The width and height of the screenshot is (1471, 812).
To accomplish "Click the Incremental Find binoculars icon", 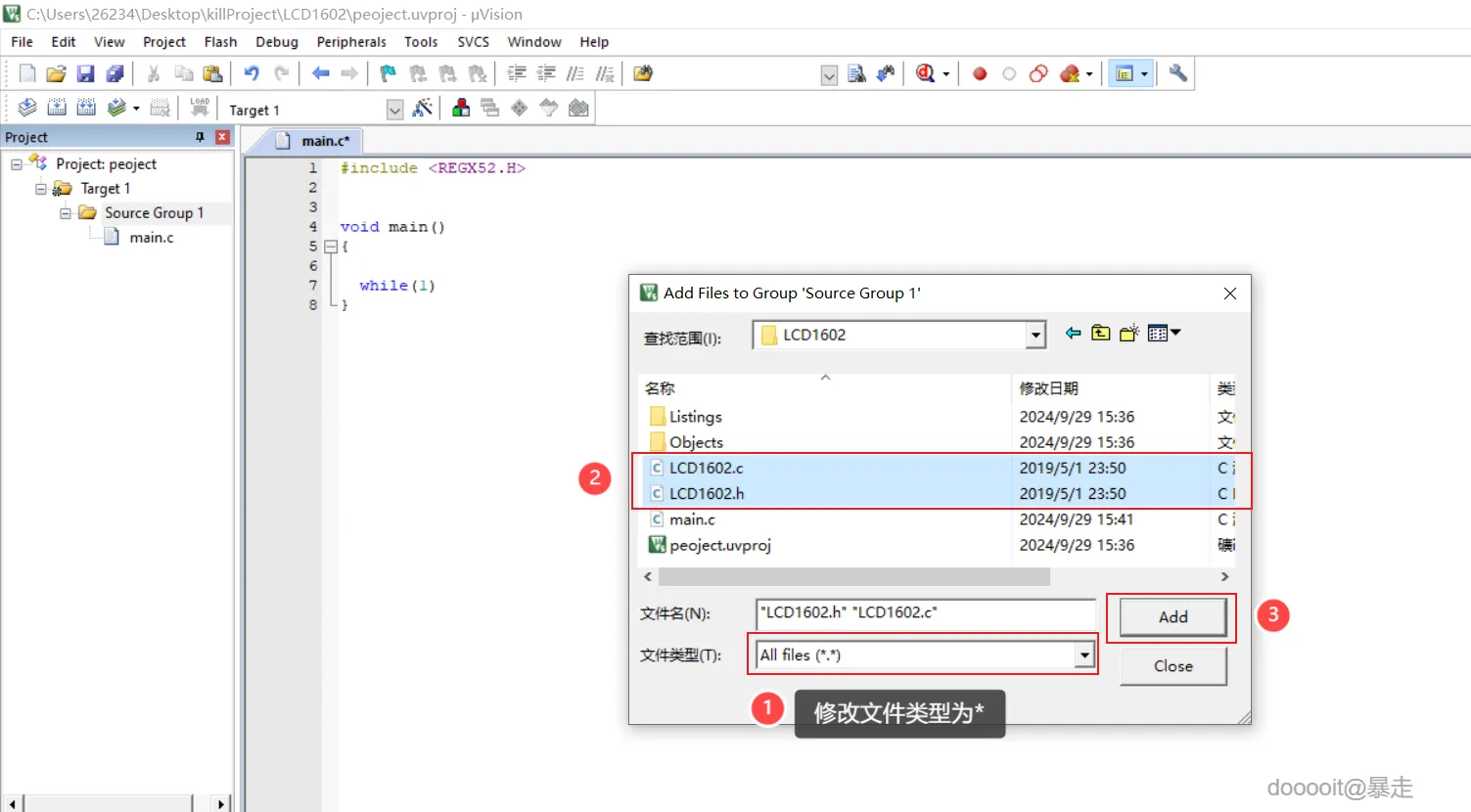I will pos(886,73).
